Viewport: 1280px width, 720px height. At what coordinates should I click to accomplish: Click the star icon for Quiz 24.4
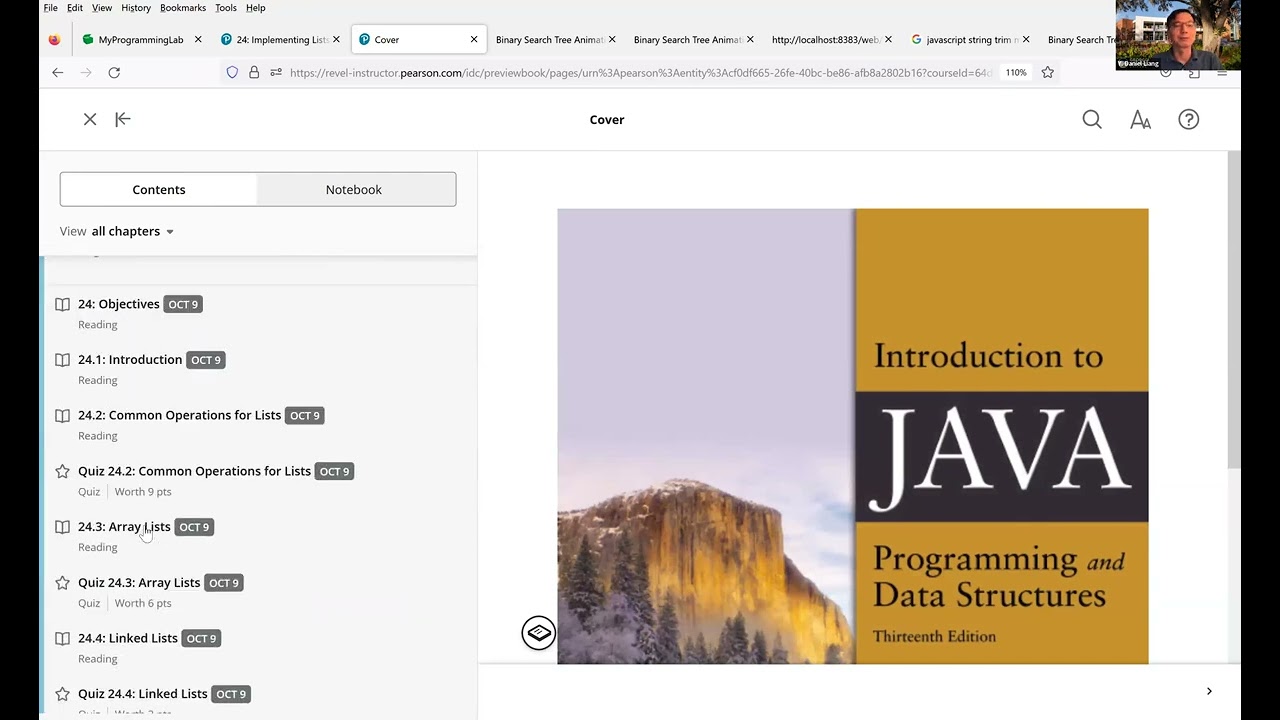coord(62,694)
